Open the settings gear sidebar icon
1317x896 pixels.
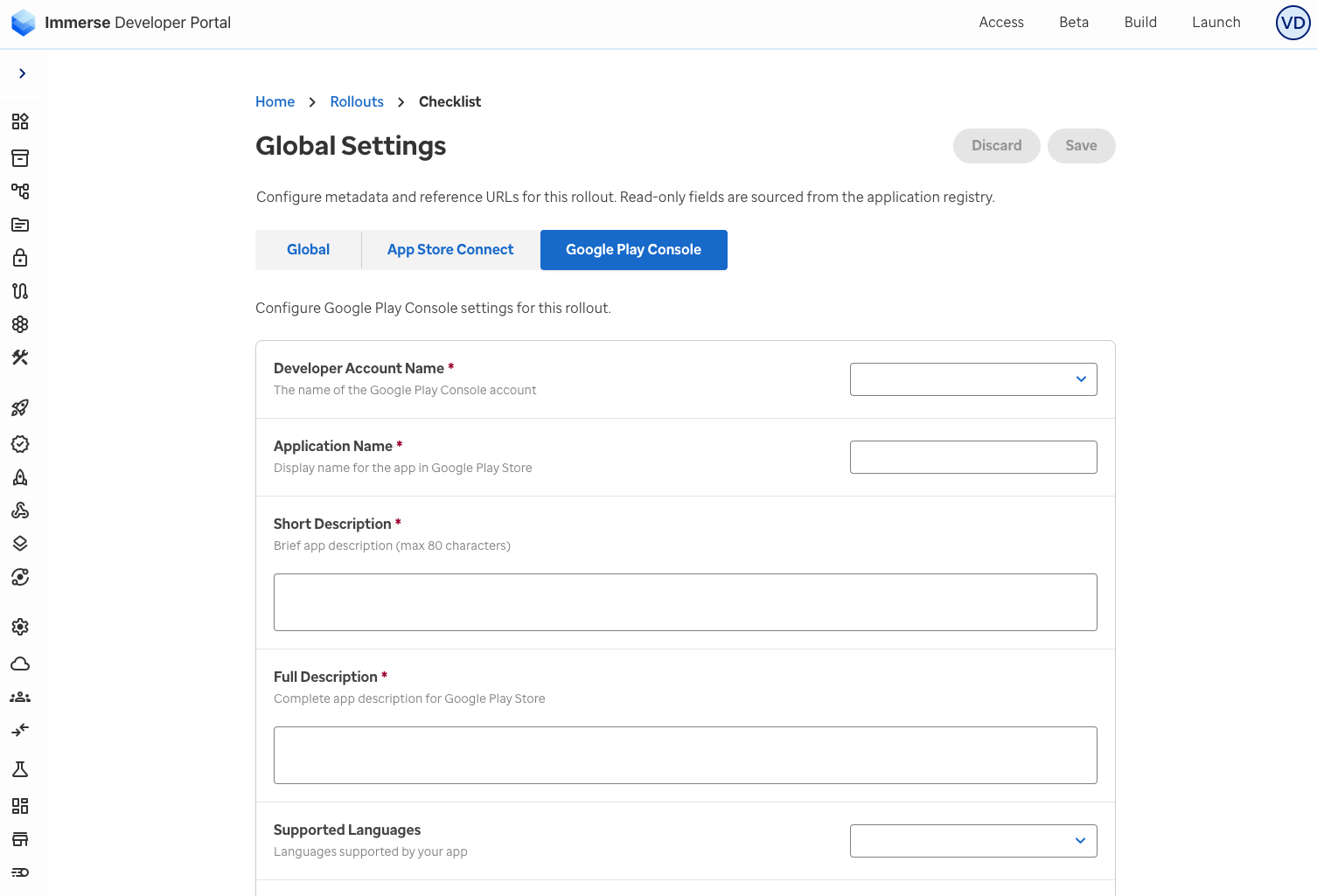20,627
